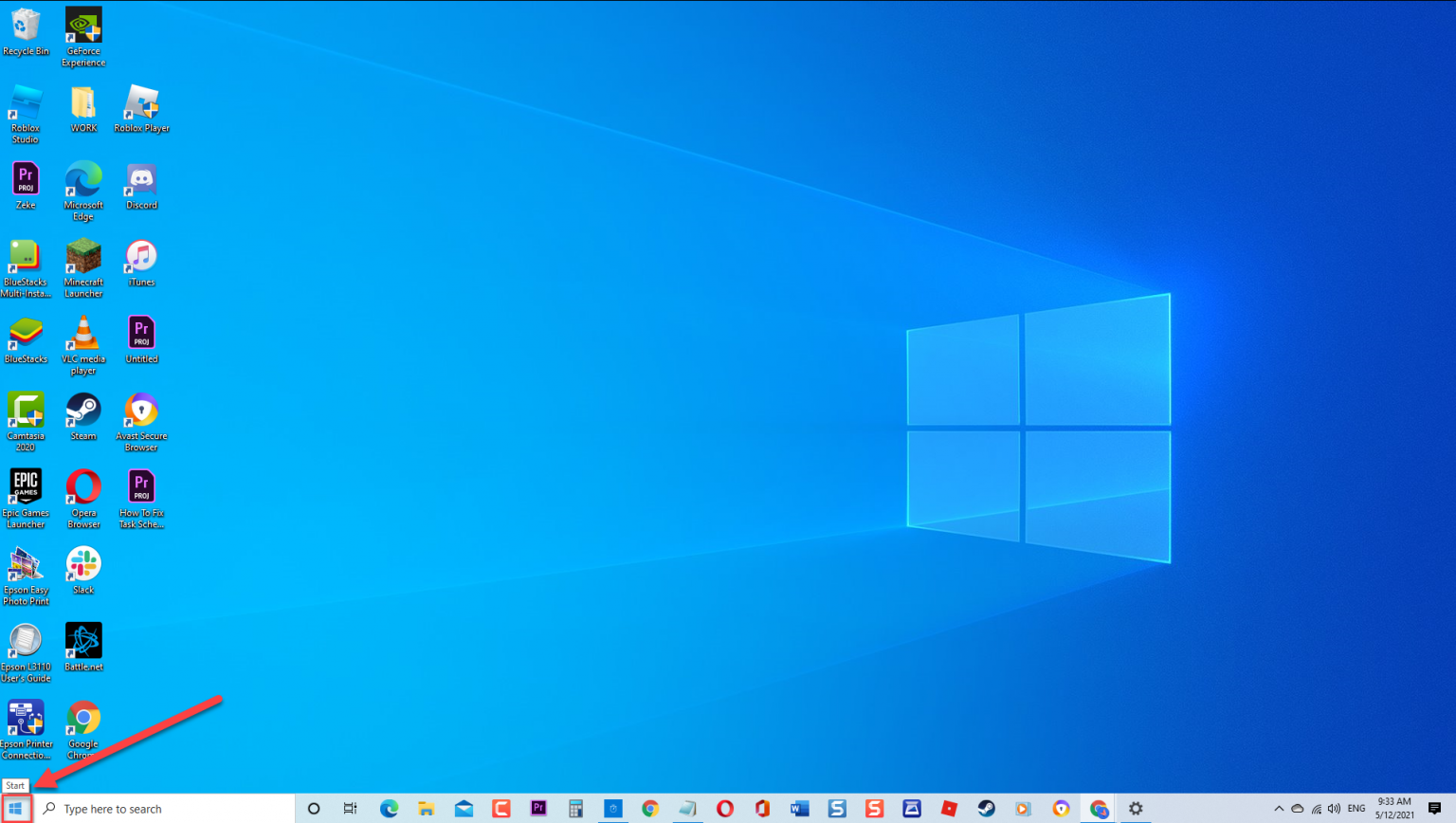Open Calculator from the taskbar
The height and width of the screenshot is (823, 1456).
[575, 809]
